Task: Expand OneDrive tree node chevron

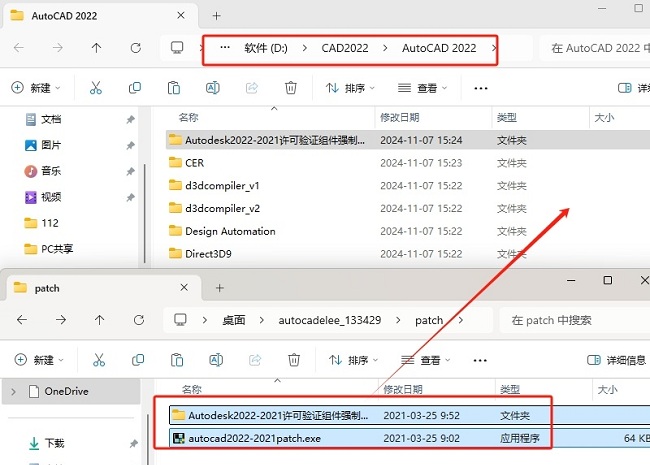Action: (13, 391)
